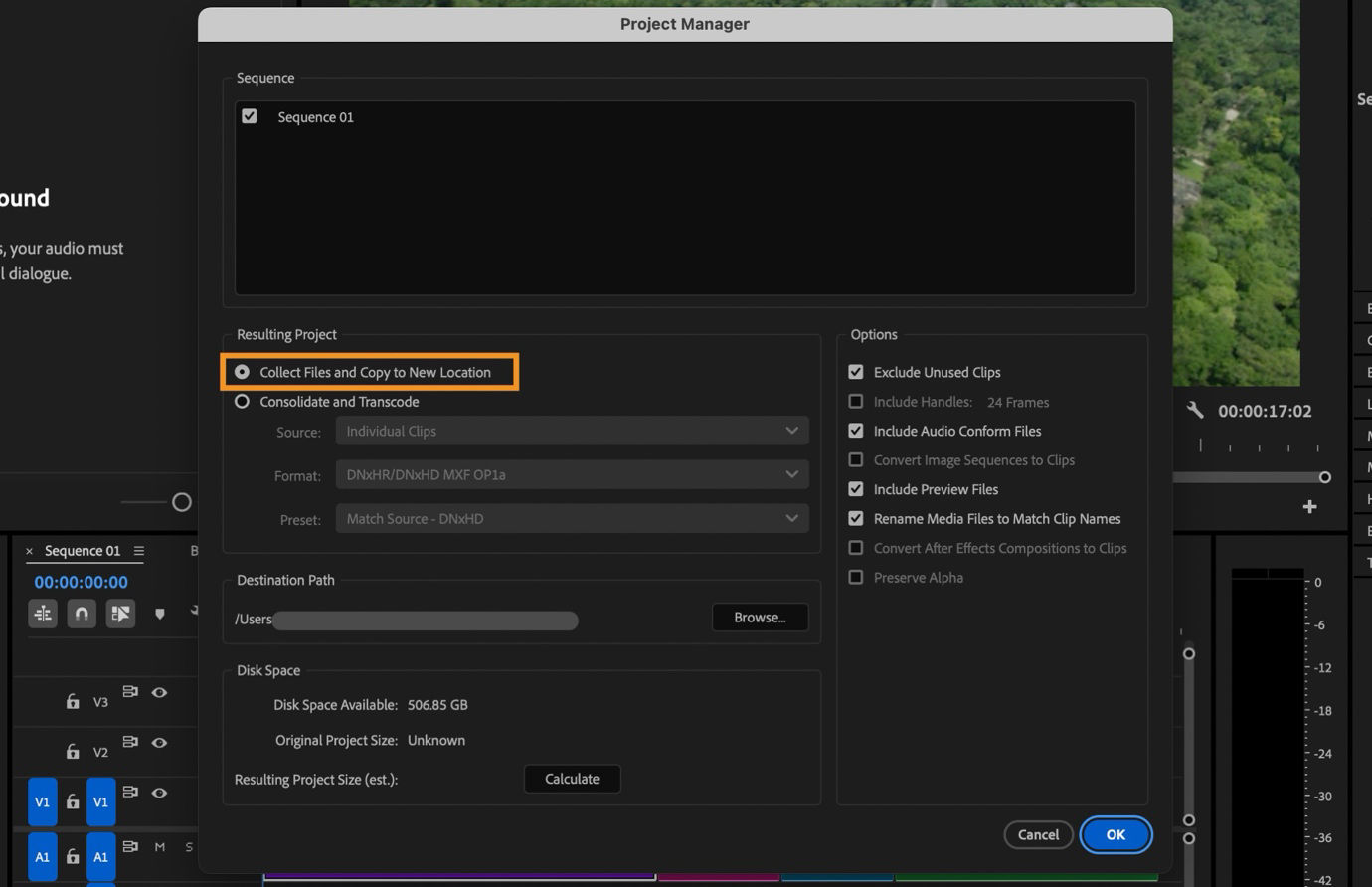
Task: Browse for a destination path
Action: [x=760, y=617]
